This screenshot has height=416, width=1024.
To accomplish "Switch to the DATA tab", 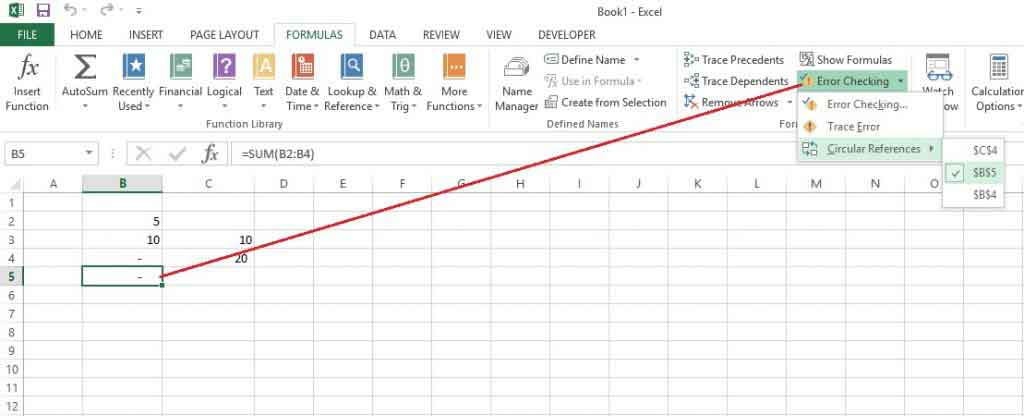I will (383, 35).
